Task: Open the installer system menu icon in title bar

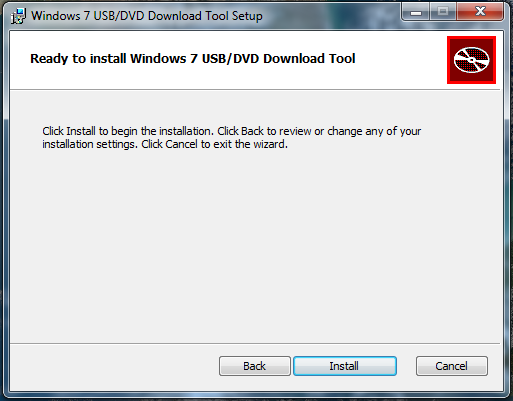Action: 18,16
